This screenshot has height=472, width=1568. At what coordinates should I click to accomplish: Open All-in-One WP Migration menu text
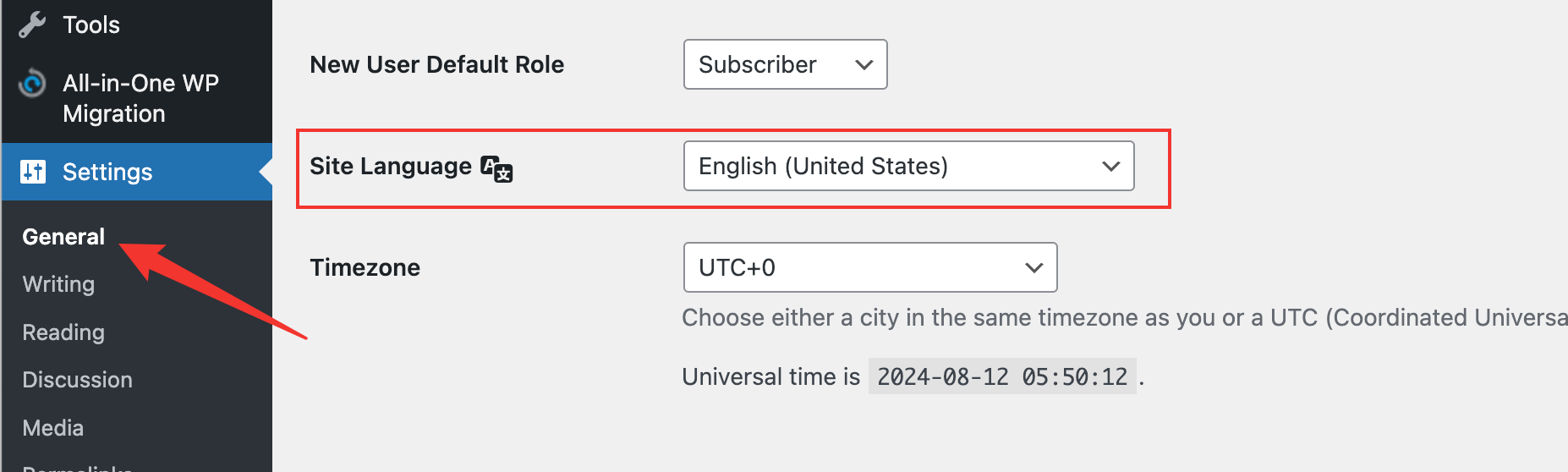click(x=140, y=98)
